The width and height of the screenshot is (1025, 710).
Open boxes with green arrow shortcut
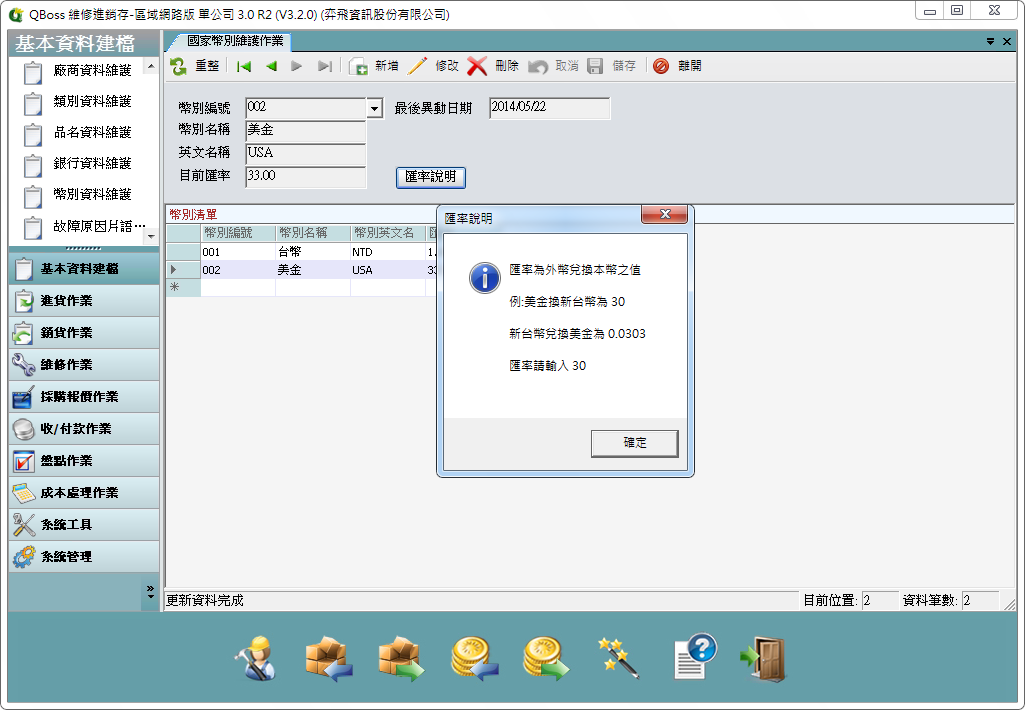tap(401, 658)
